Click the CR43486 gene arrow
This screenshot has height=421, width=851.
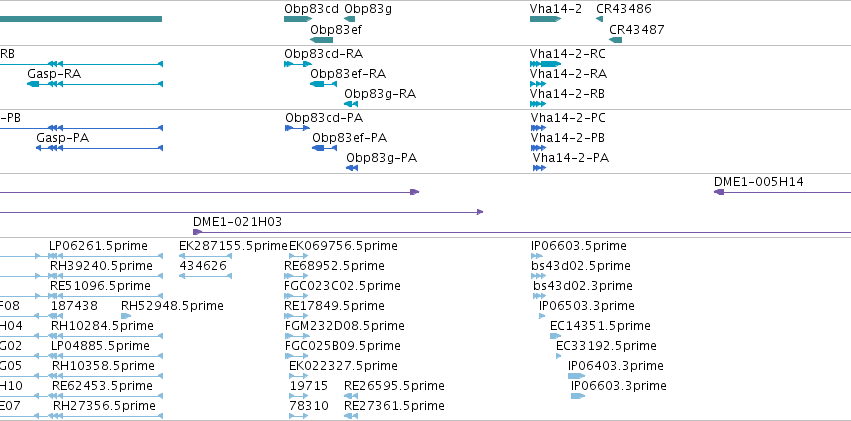[x=599, y=19]
